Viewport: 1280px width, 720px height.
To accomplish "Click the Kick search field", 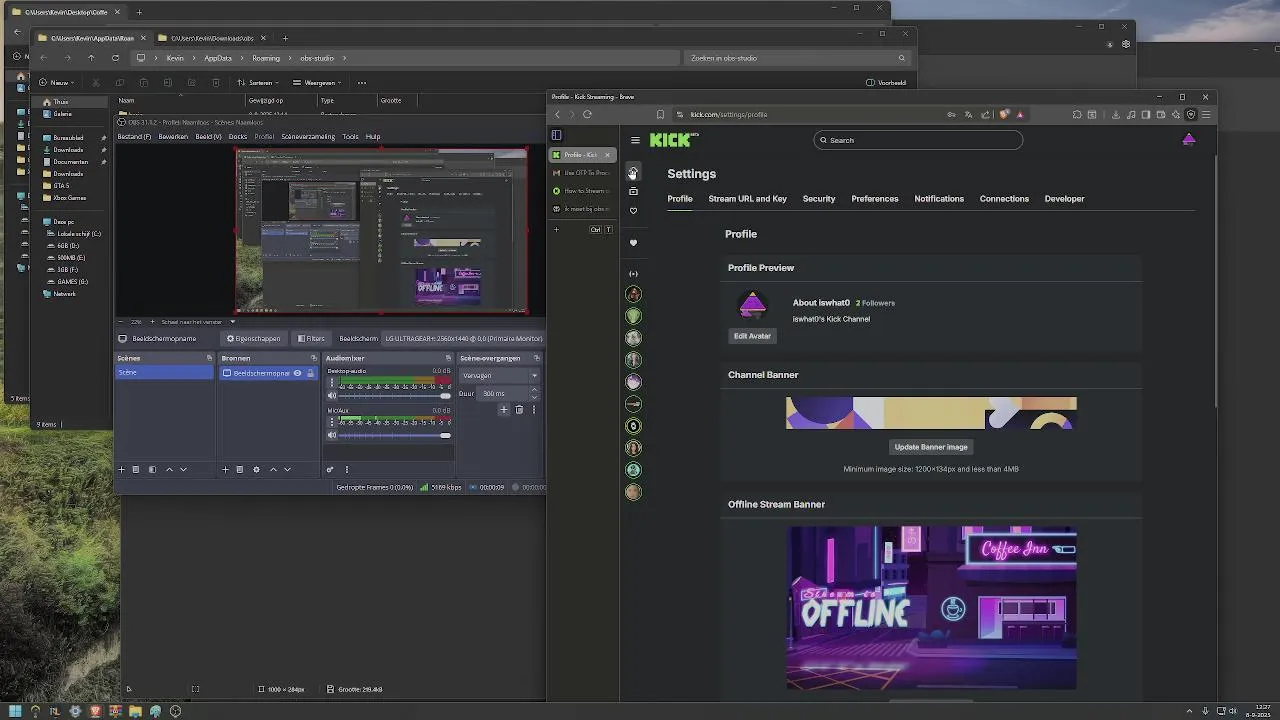I will click(918, 140).
